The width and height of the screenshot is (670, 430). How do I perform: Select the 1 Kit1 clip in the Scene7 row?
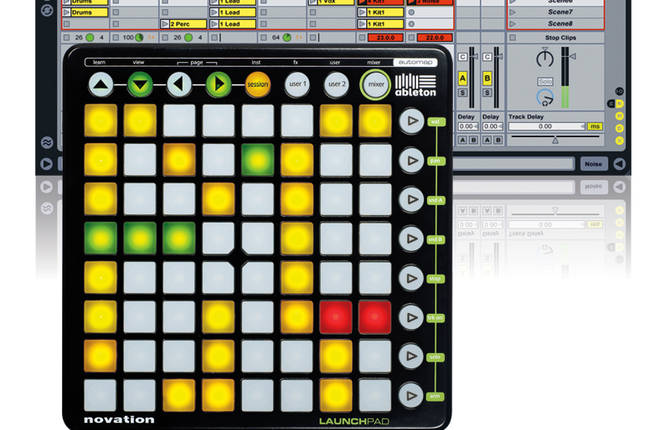tap(385, 12)
